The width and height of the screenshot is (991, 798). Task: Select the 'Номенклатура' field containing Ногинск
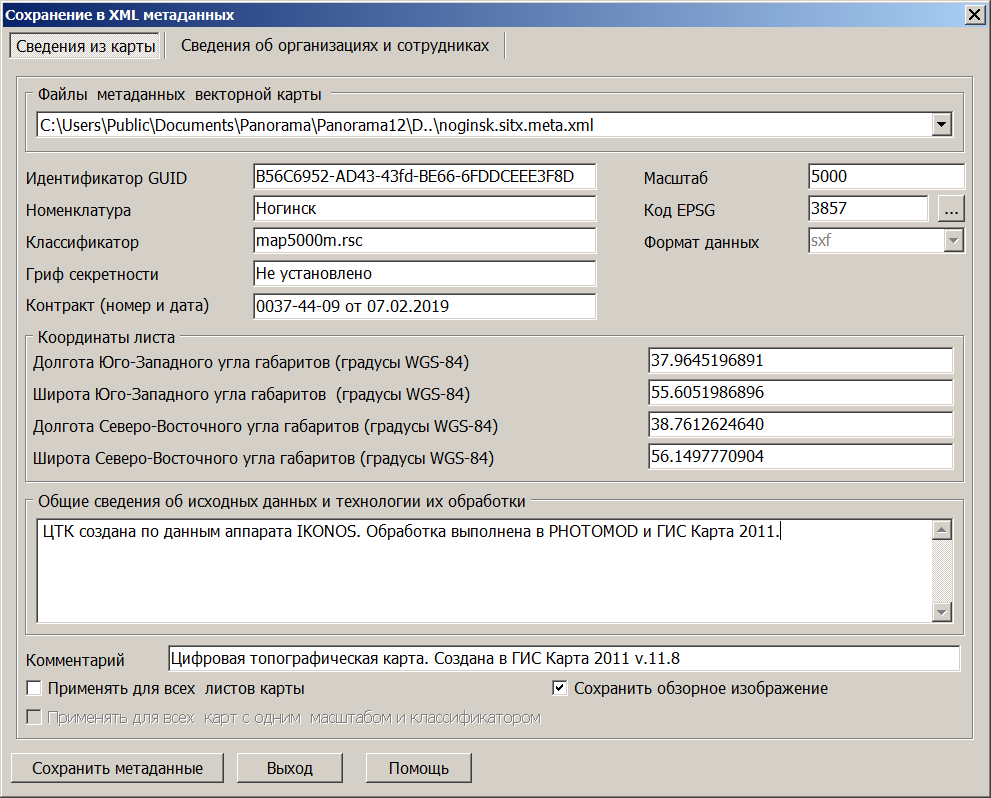tap(424, 209)
